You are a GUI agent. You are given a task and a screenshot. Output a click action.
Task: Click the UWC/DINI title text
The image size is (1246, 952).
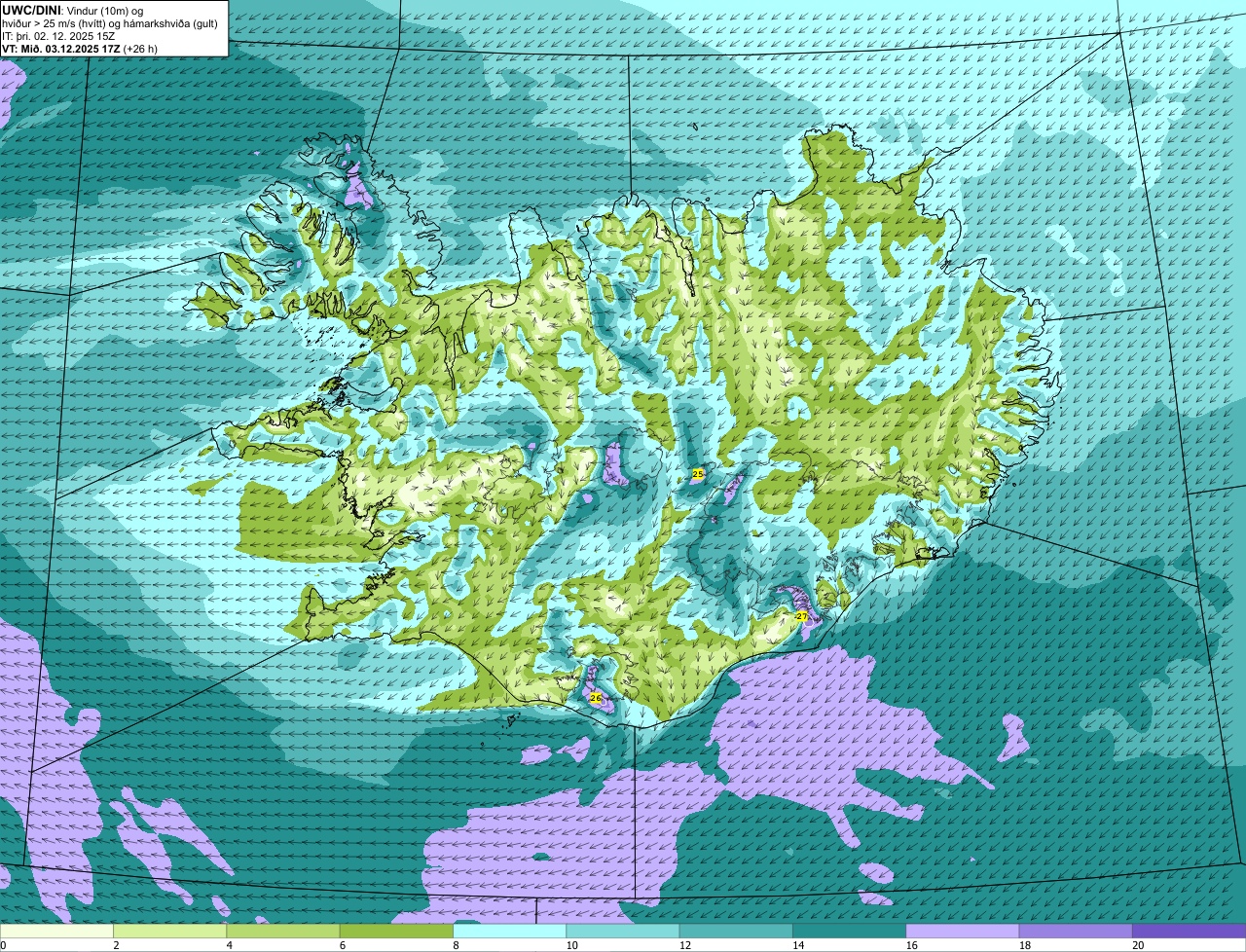pos(30,10)
